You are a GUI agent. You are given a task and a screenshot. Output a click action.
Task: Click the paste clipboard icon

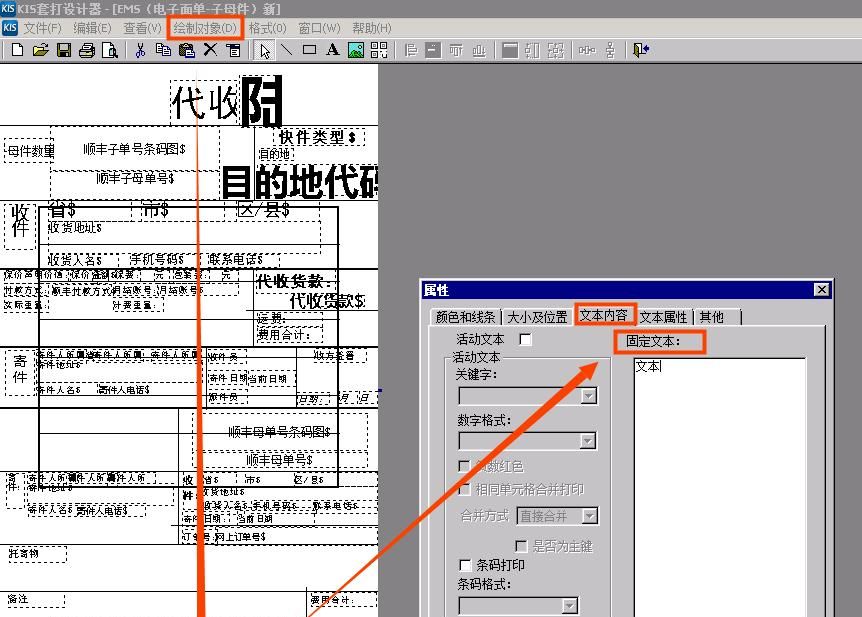point(186,50)
